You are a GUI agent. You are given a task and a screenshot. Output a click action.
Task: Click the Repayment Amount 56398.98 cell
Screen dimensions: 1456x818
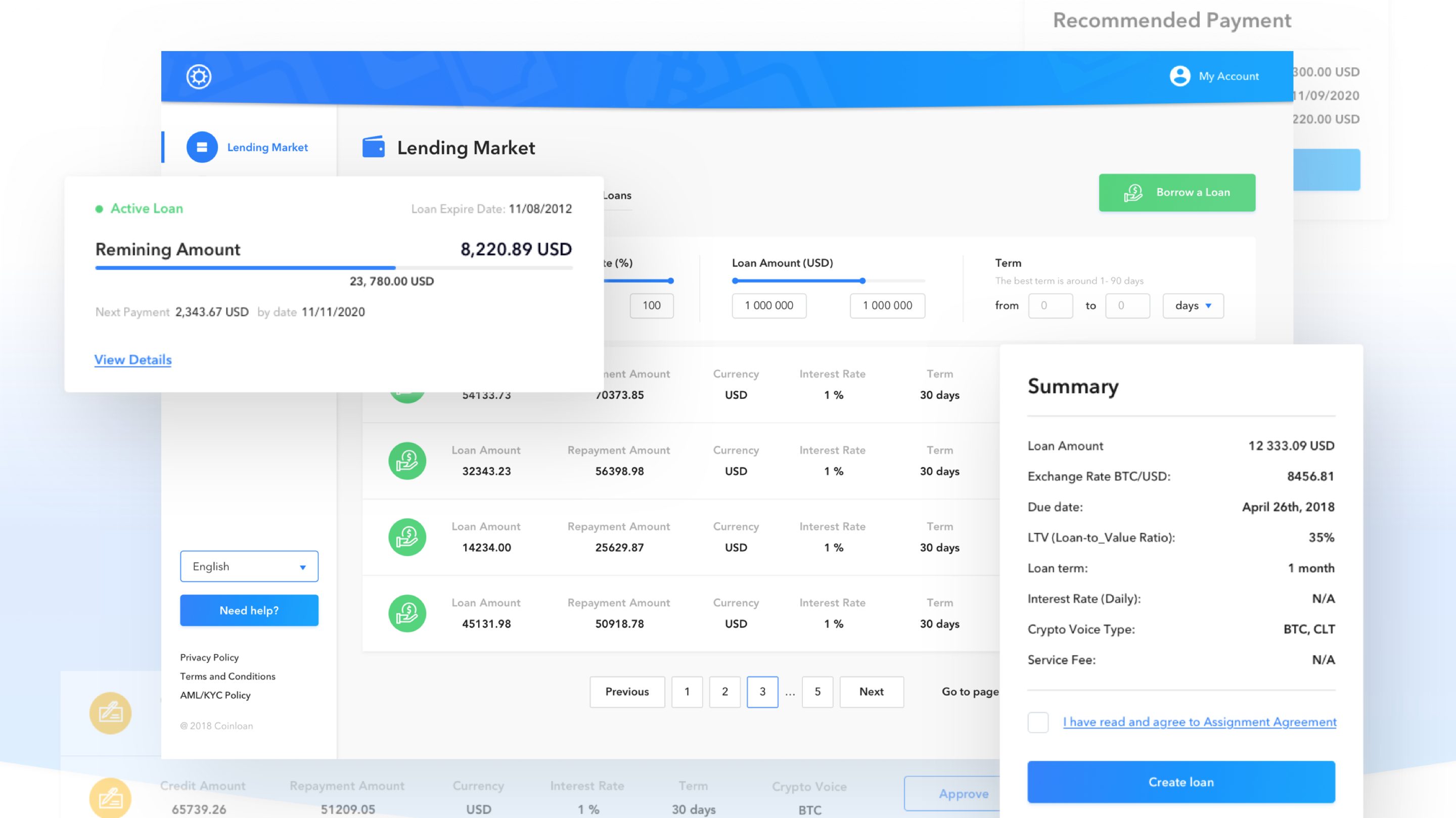619,472
